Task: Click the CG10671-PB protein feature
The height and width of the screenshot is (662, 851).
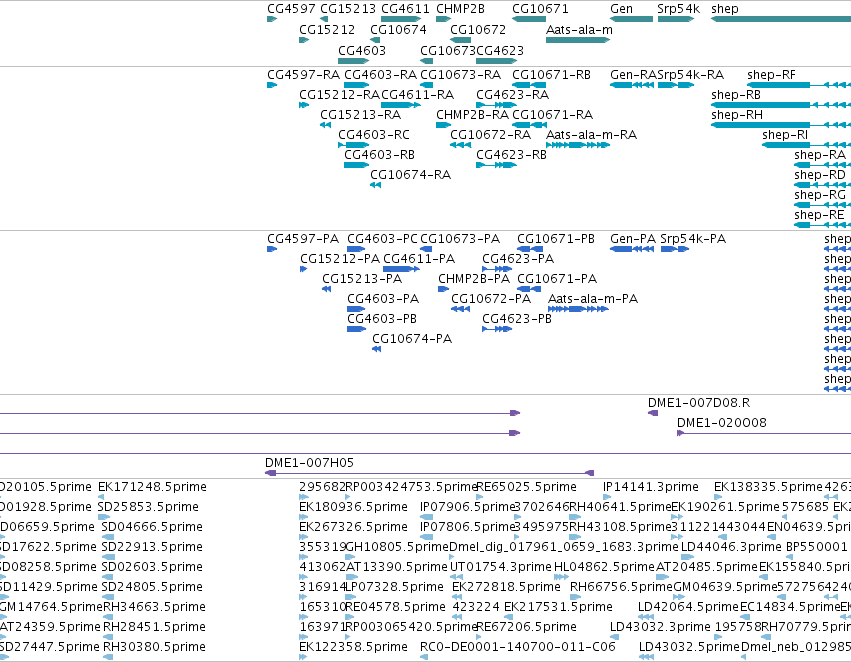Action: coord(530,249)
